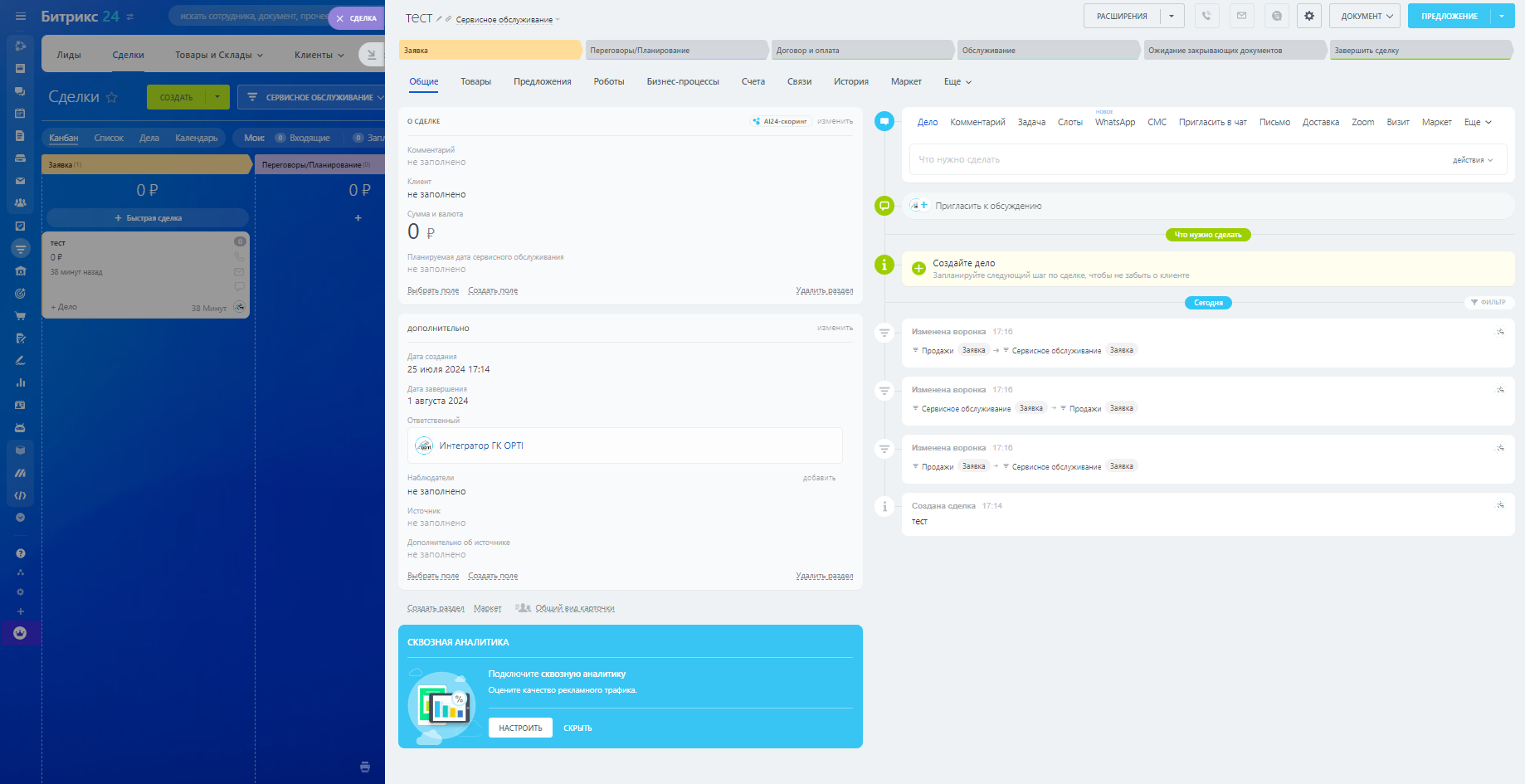
Task: Click the crown tariff icon in sidebar
Action: (x=21, y=633)
